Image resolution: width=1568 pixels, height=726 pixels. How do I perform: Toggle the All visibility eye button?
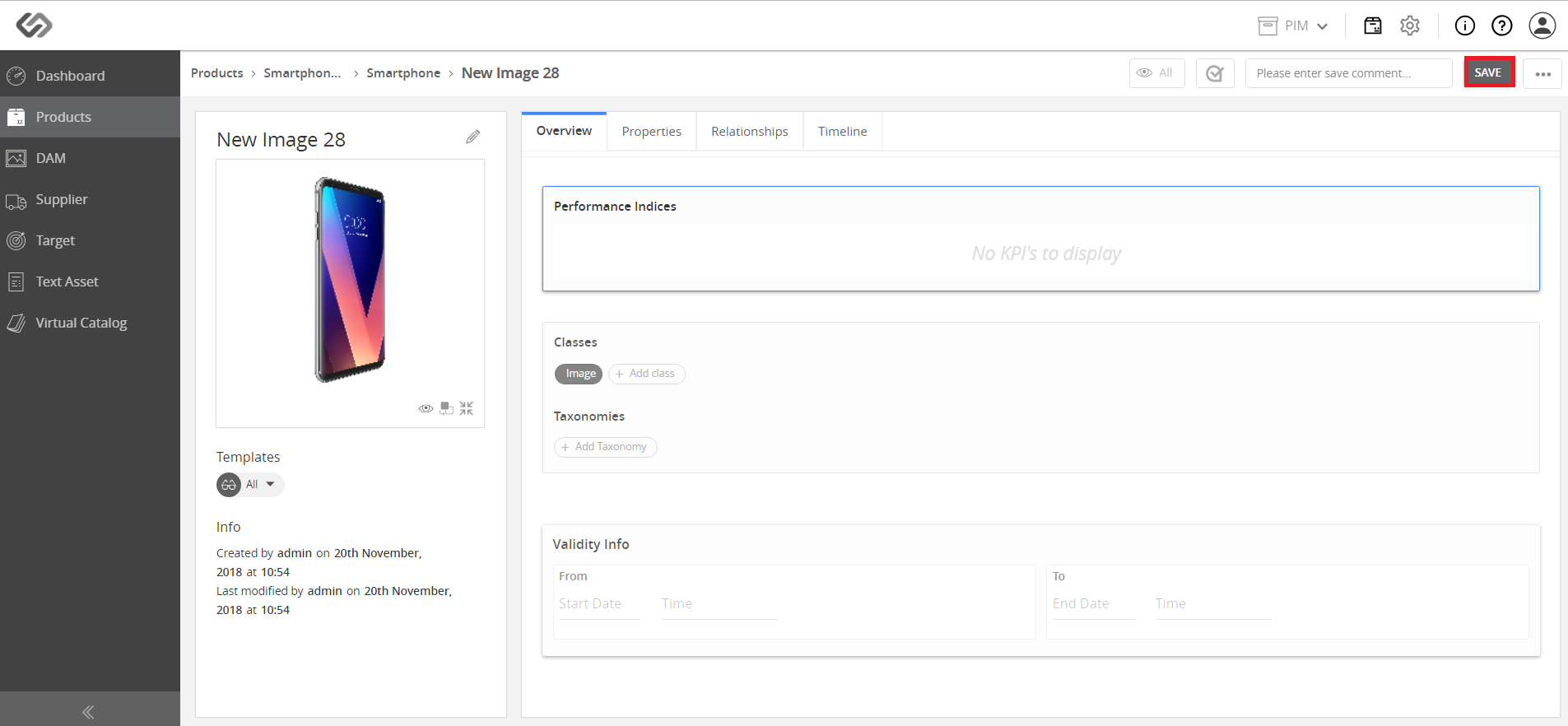1156,73
